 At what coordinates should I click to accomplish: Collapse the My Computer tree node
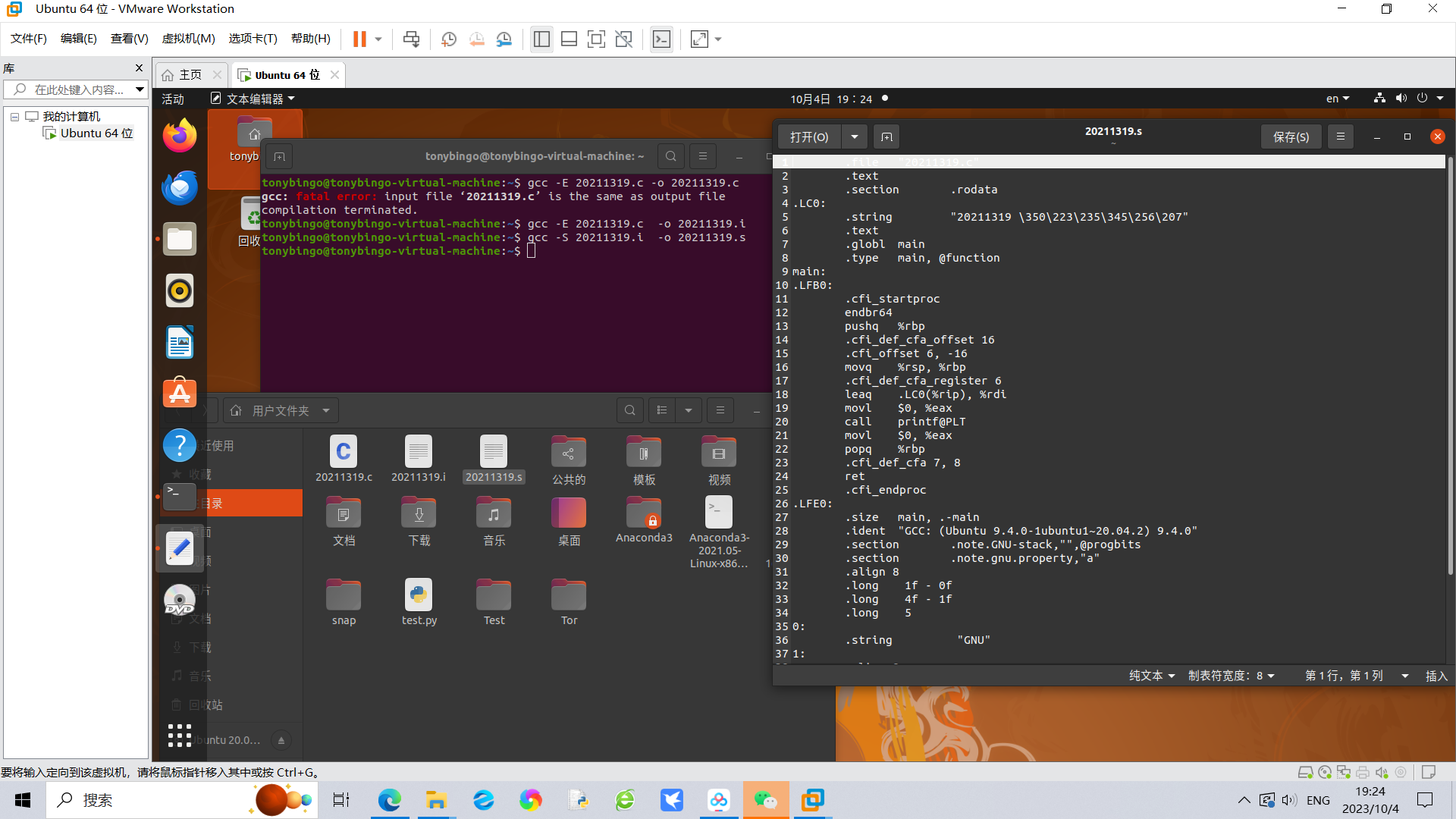click(14, 117)
